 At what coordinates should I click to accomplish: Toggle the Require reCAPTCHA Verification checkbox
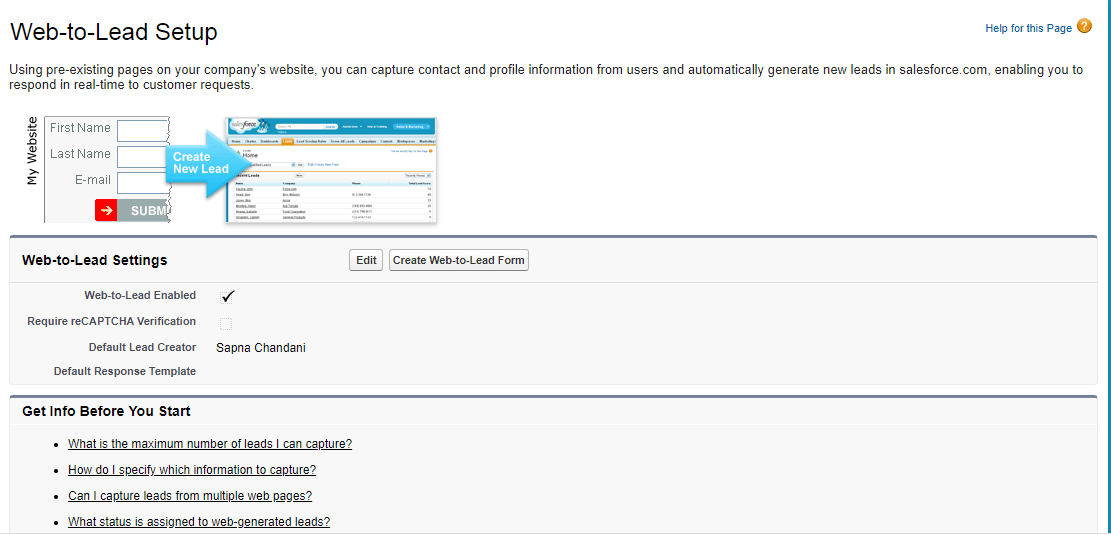click(226, 323)
